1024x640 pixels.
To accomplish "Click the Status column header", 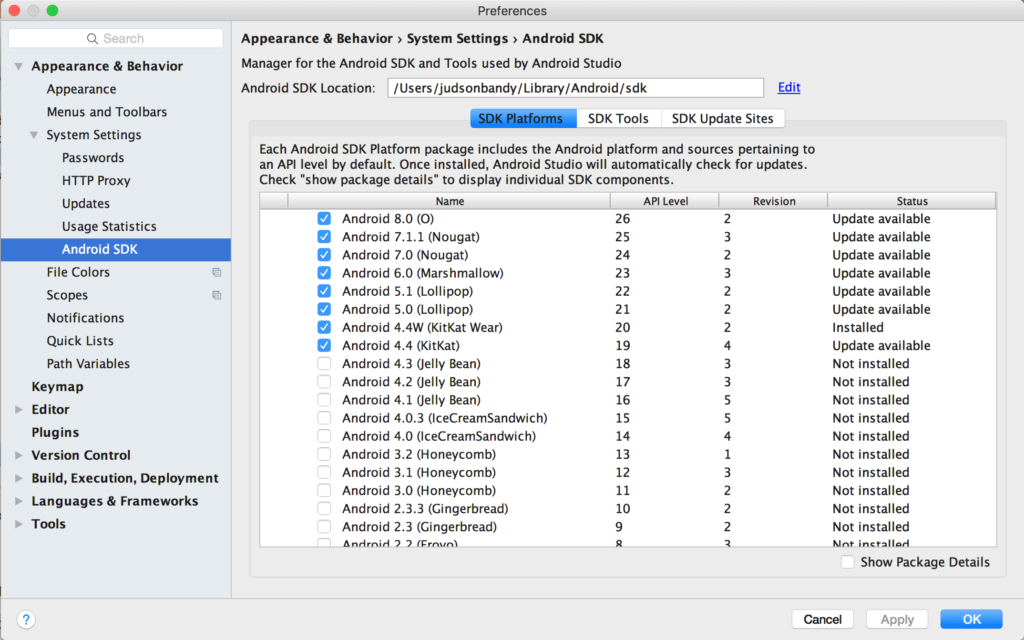I will coord(912,201).
